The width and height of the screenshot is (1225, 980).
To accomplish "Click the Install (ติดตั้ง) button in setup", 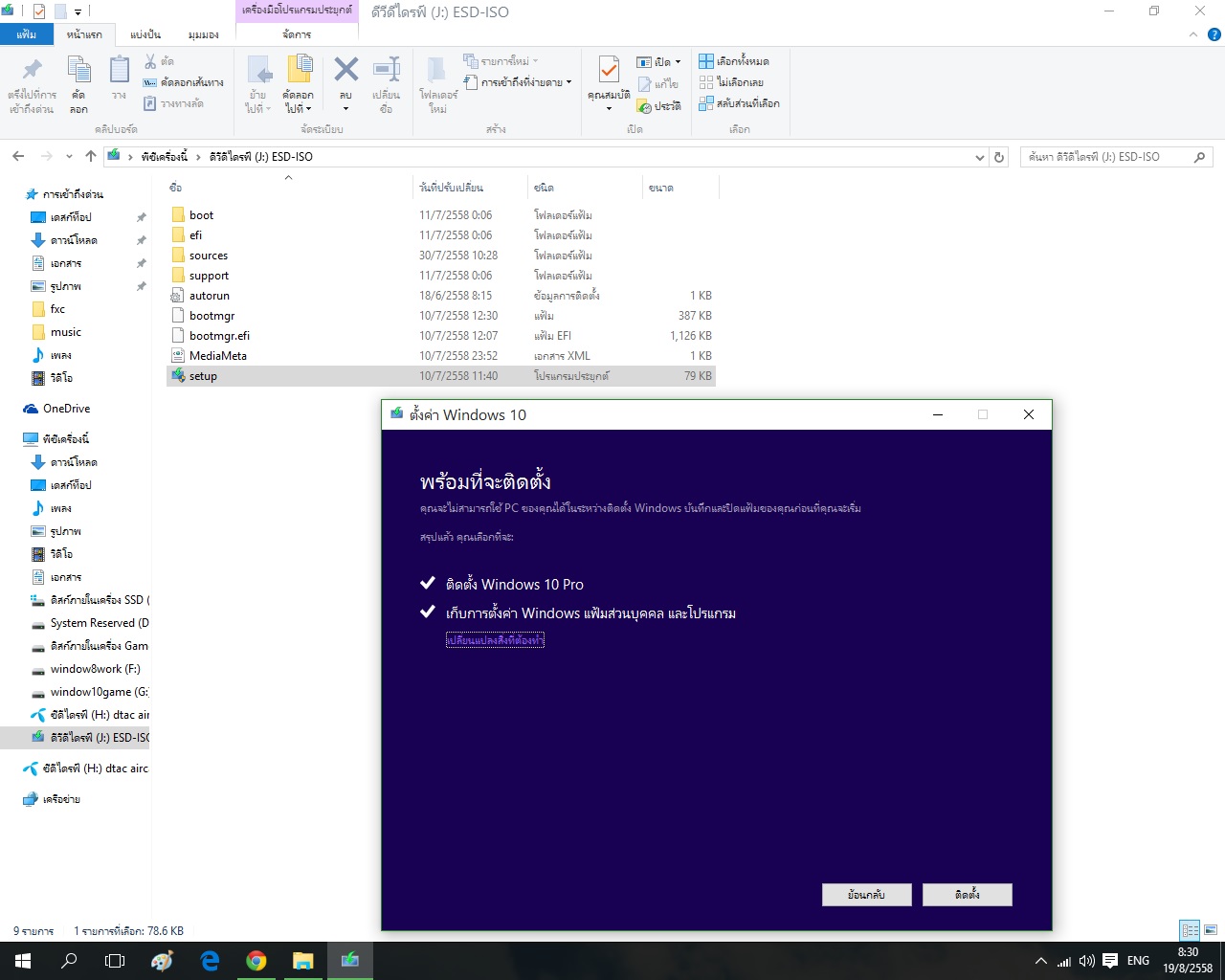I will (x=968, y=895).
